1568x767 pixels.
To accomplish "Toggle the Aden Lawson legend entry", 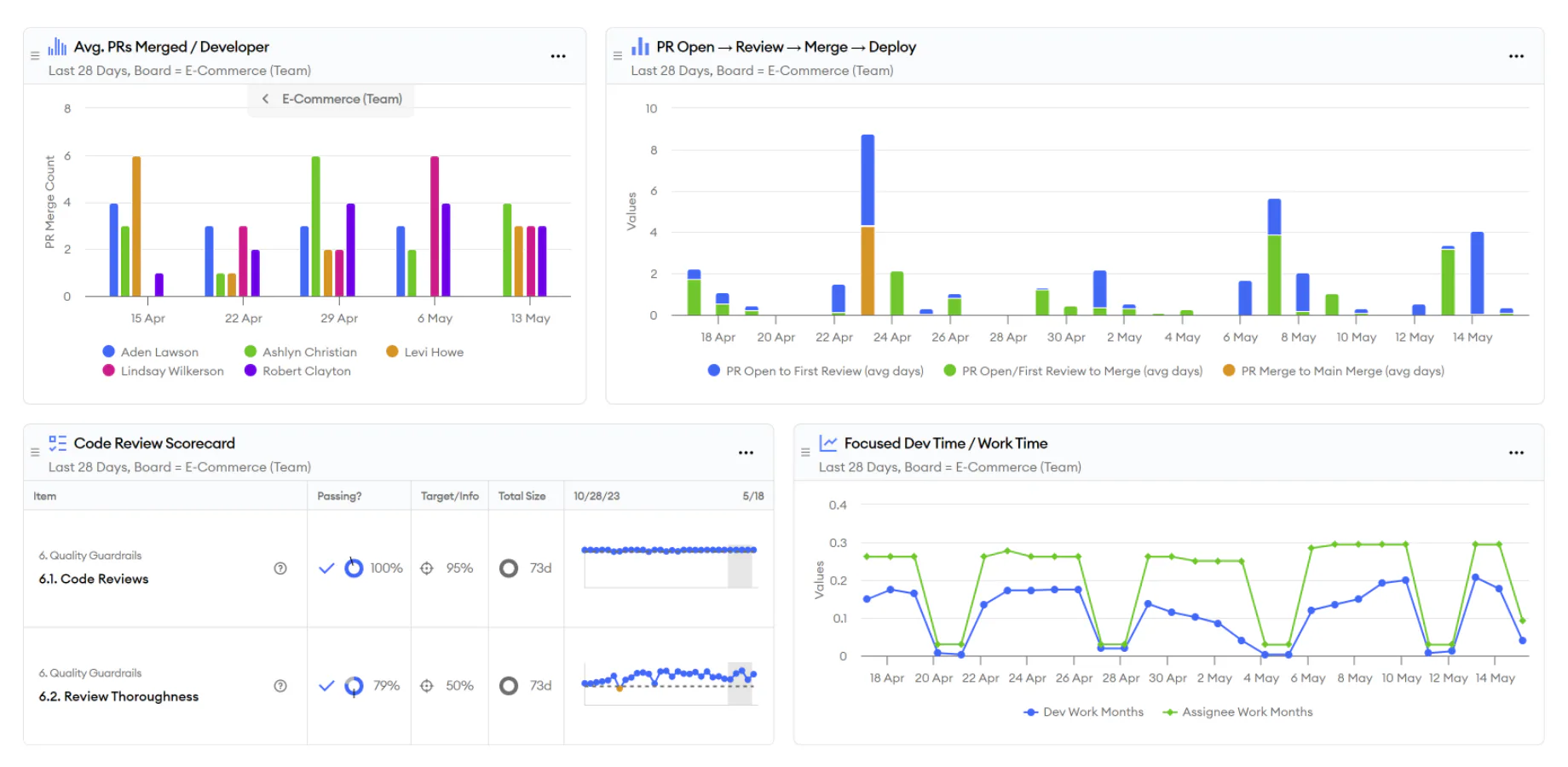I will coord(151,351).
